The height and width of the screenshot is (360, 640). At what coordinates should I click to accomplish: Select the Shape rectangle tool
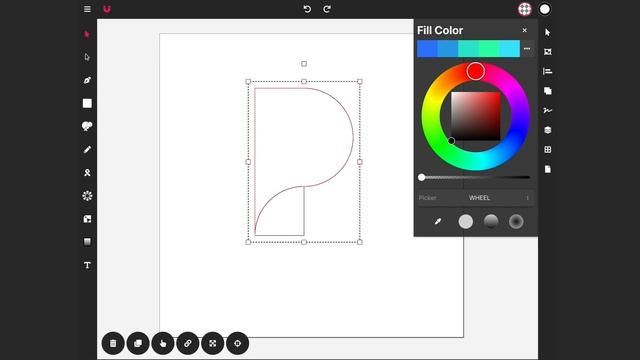point(87,103)
